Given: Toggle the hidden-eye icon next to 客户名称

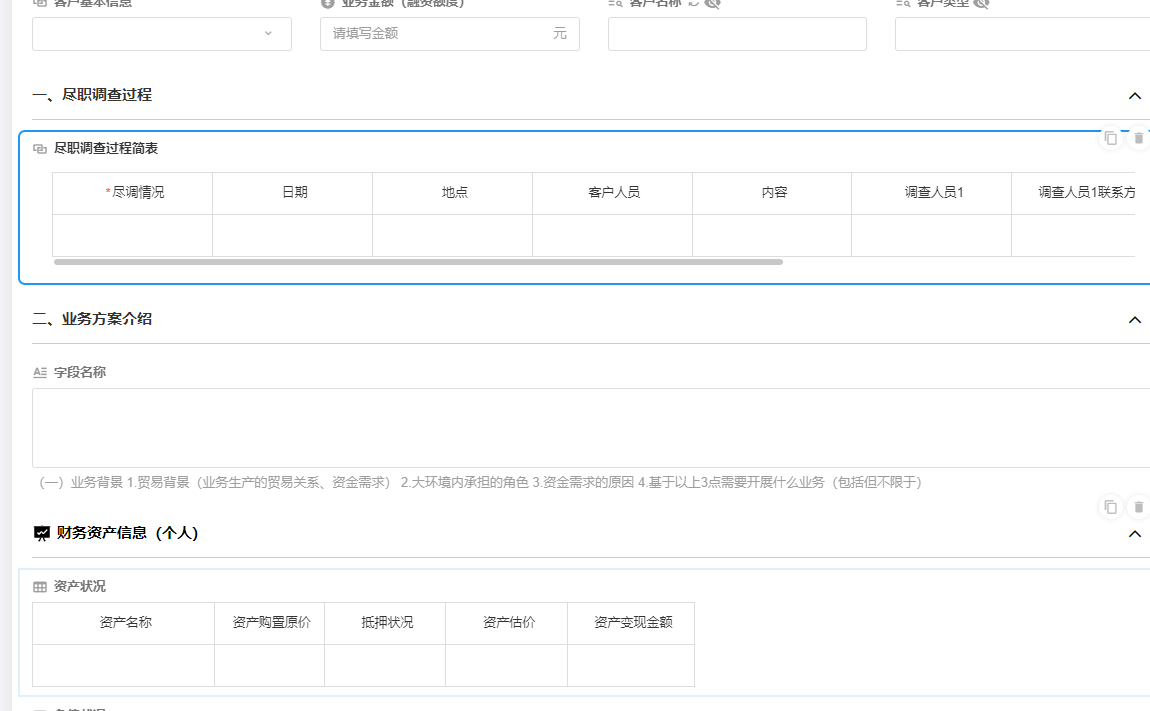Looking at the screenshot, I should [712, 3].
